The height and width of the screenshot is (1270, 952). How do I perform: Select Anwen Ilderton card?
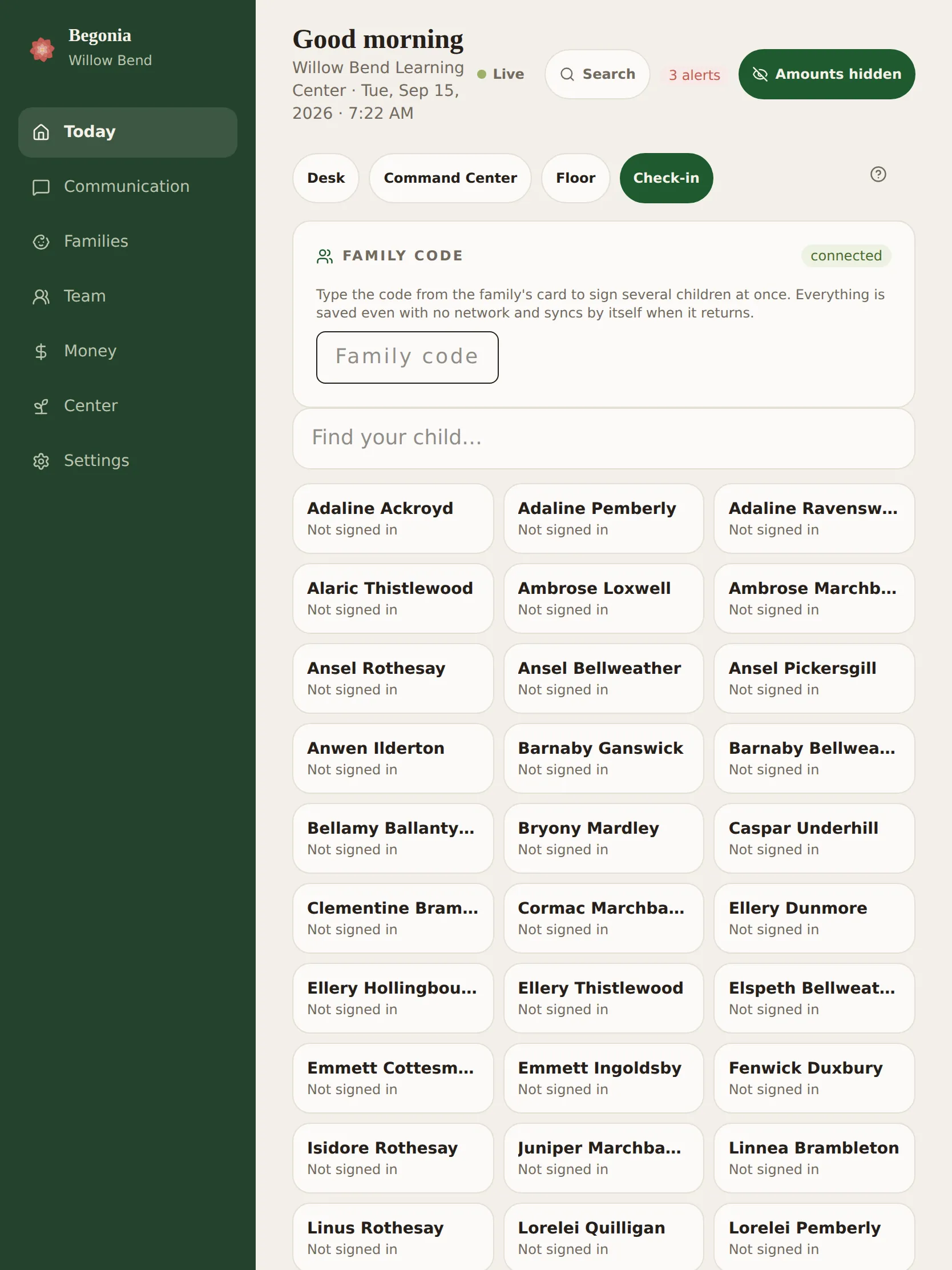(393, 758)
